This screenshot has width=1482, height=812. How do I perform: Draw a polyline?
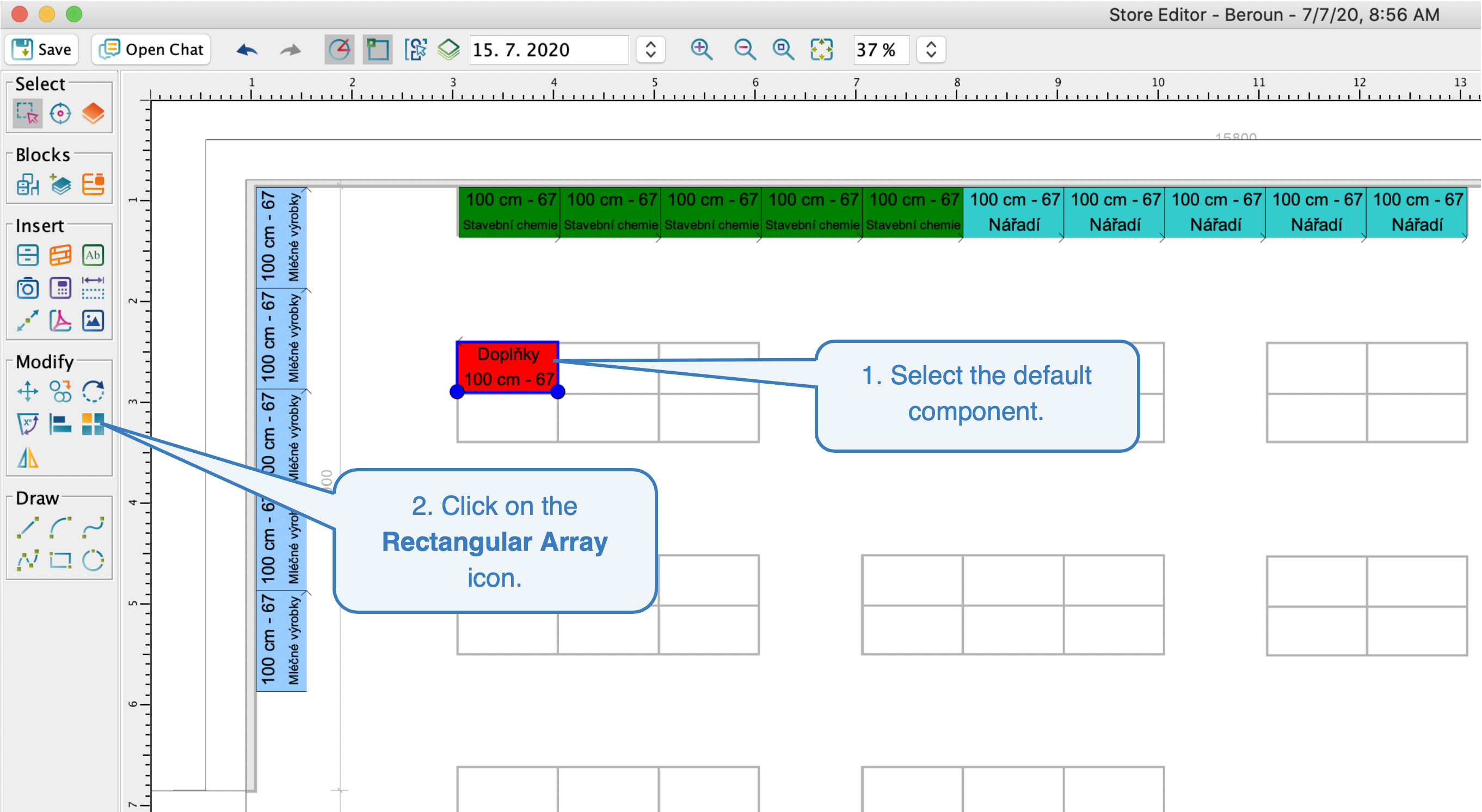point(27,560)
